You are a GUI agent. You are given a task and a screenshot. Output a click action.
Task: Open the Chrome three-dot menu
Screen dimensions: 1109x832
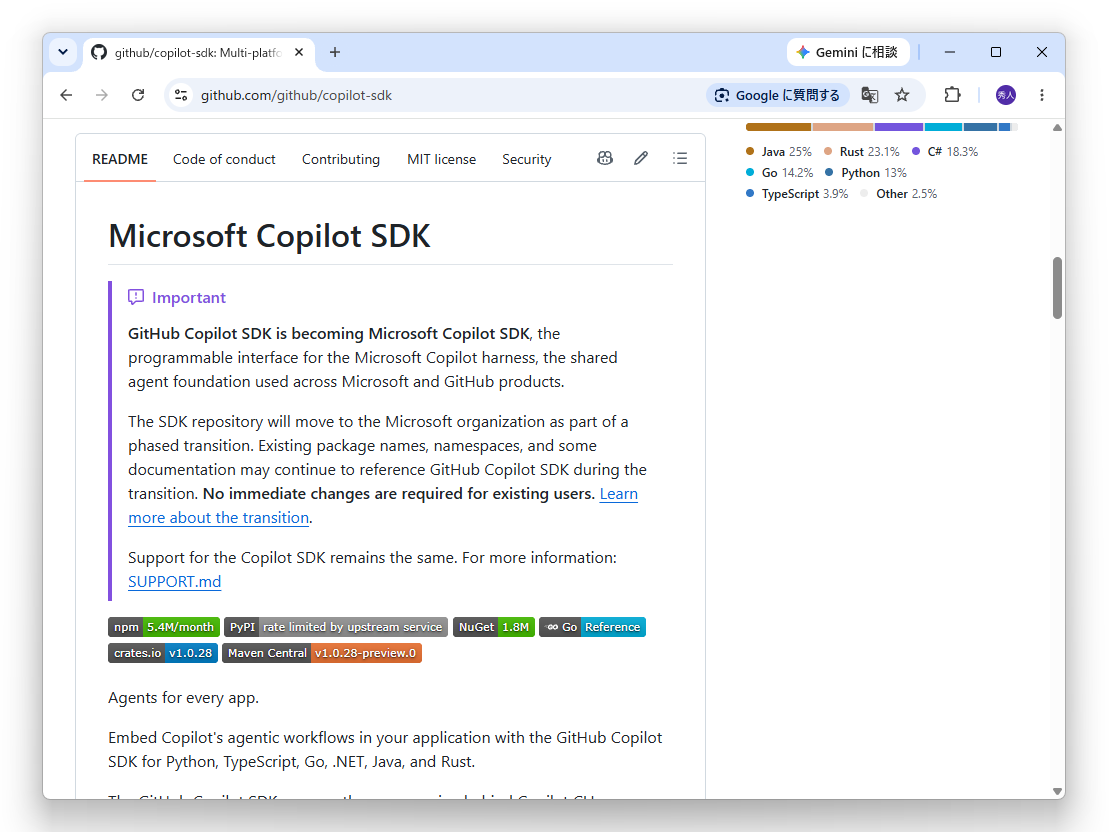[x=1042, y=95]
